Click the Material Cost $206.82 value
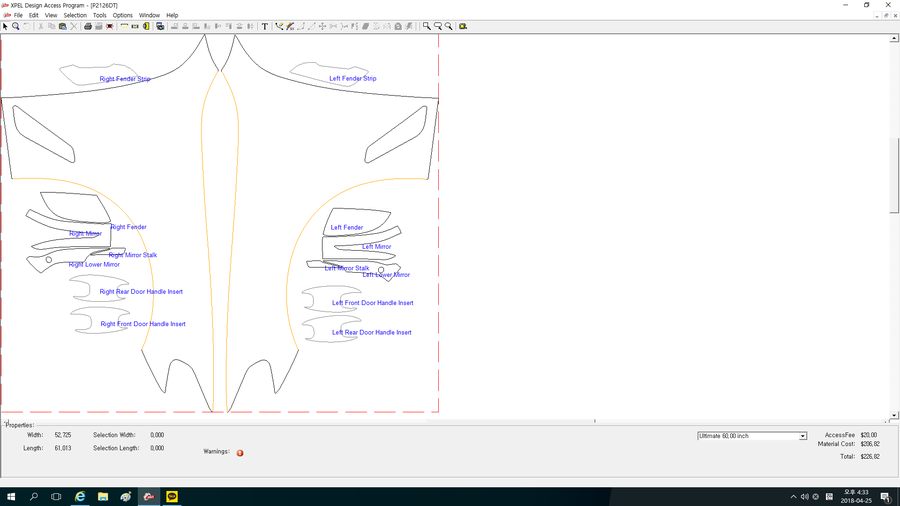The image size is (900, 506). [870, 444]
